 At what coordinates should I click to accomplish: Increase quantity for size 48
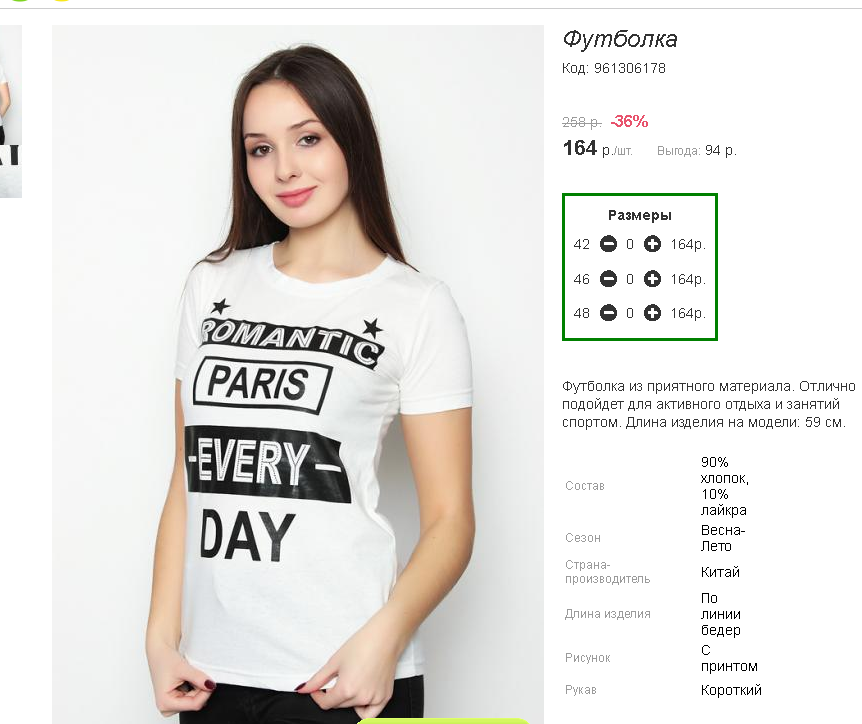click(x=653, y=313)
